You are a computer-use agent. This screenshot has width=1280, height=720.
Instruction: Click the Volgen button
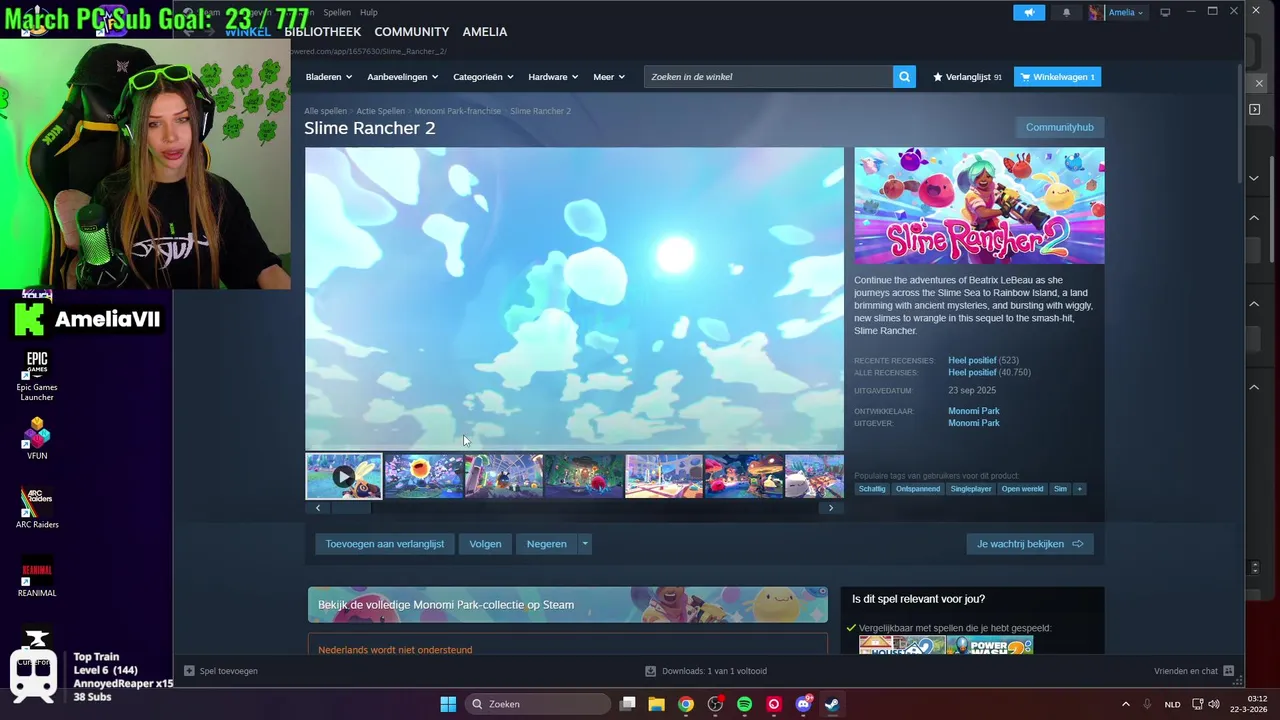click(485, 544)
